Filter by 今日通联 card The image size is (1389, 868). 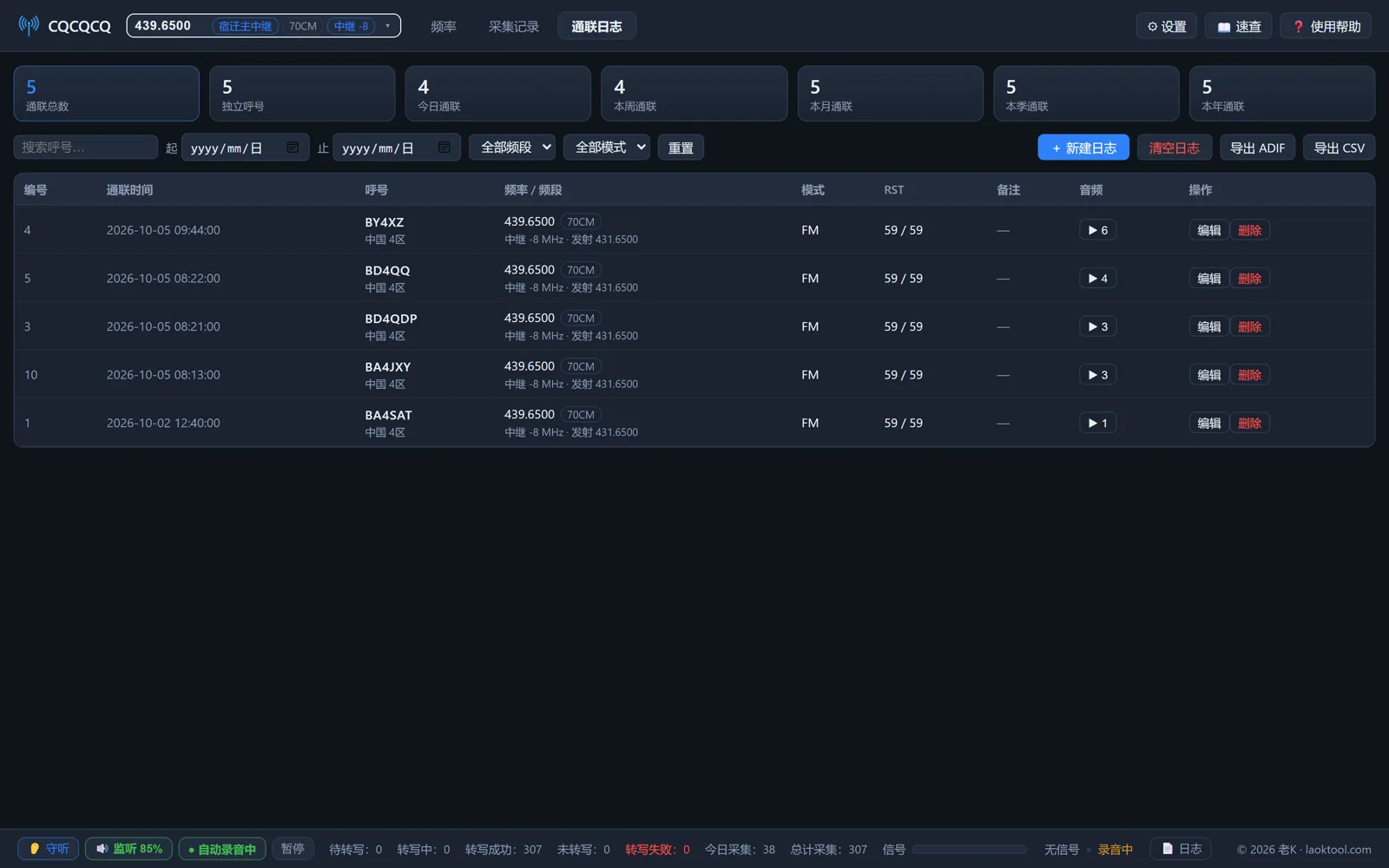coord(498,94)
